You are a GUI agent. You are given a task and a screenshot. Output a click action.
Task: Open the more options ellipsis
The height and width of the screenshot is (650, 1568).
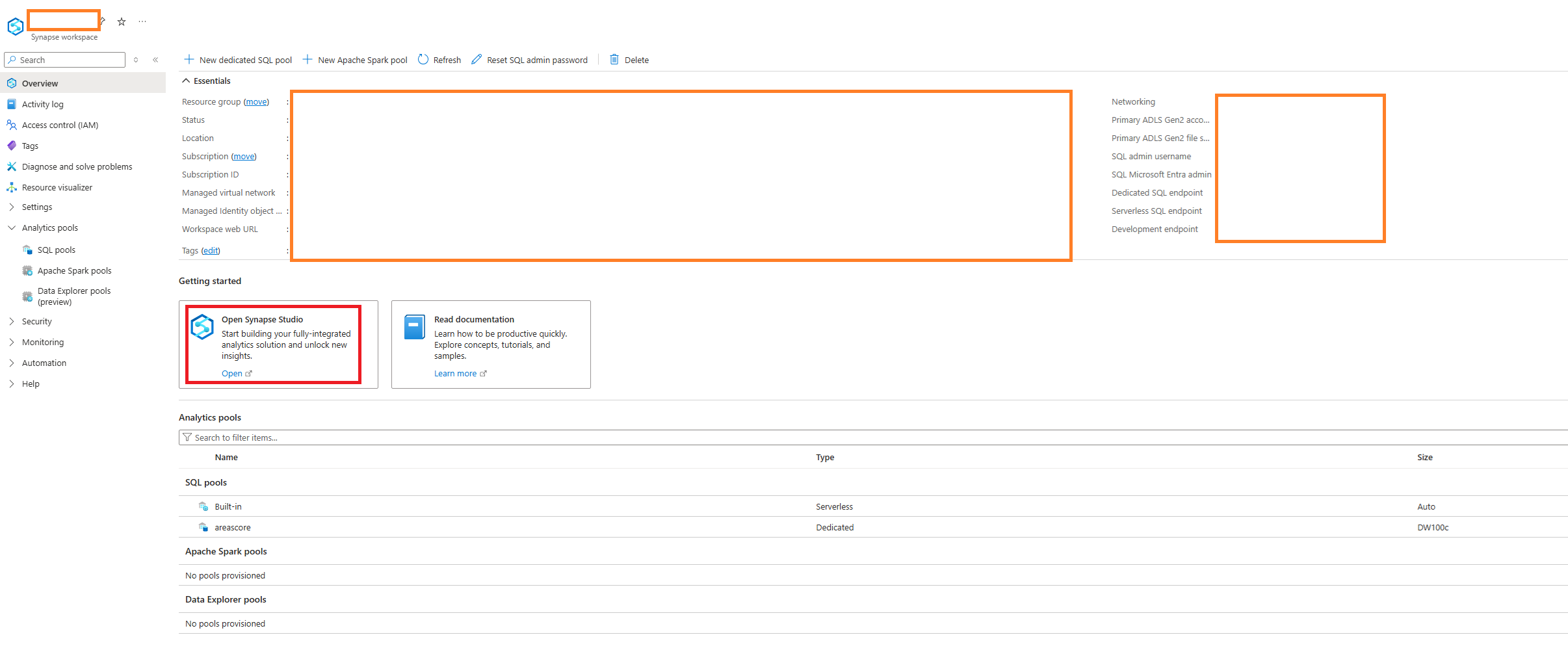[x=142, y=22]
